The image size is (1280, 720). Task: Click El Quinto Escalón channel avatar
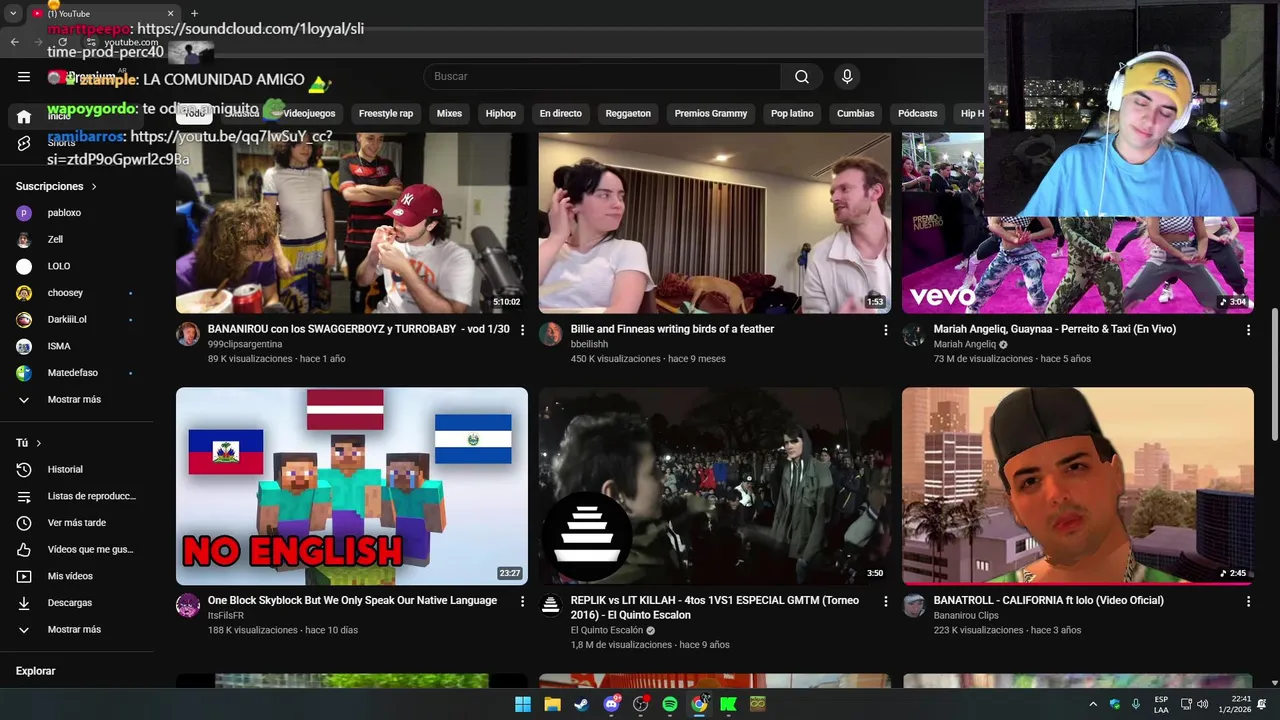[551, 605]
